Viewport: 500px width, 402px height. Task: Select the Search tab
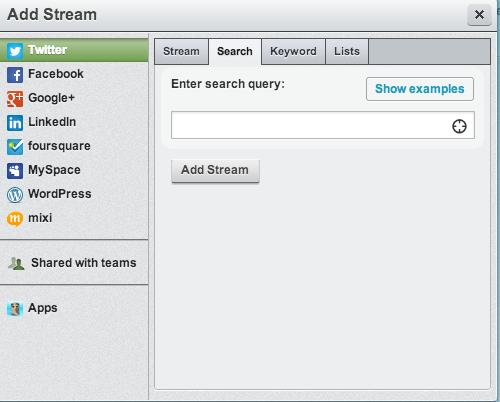tap(235, 52)
